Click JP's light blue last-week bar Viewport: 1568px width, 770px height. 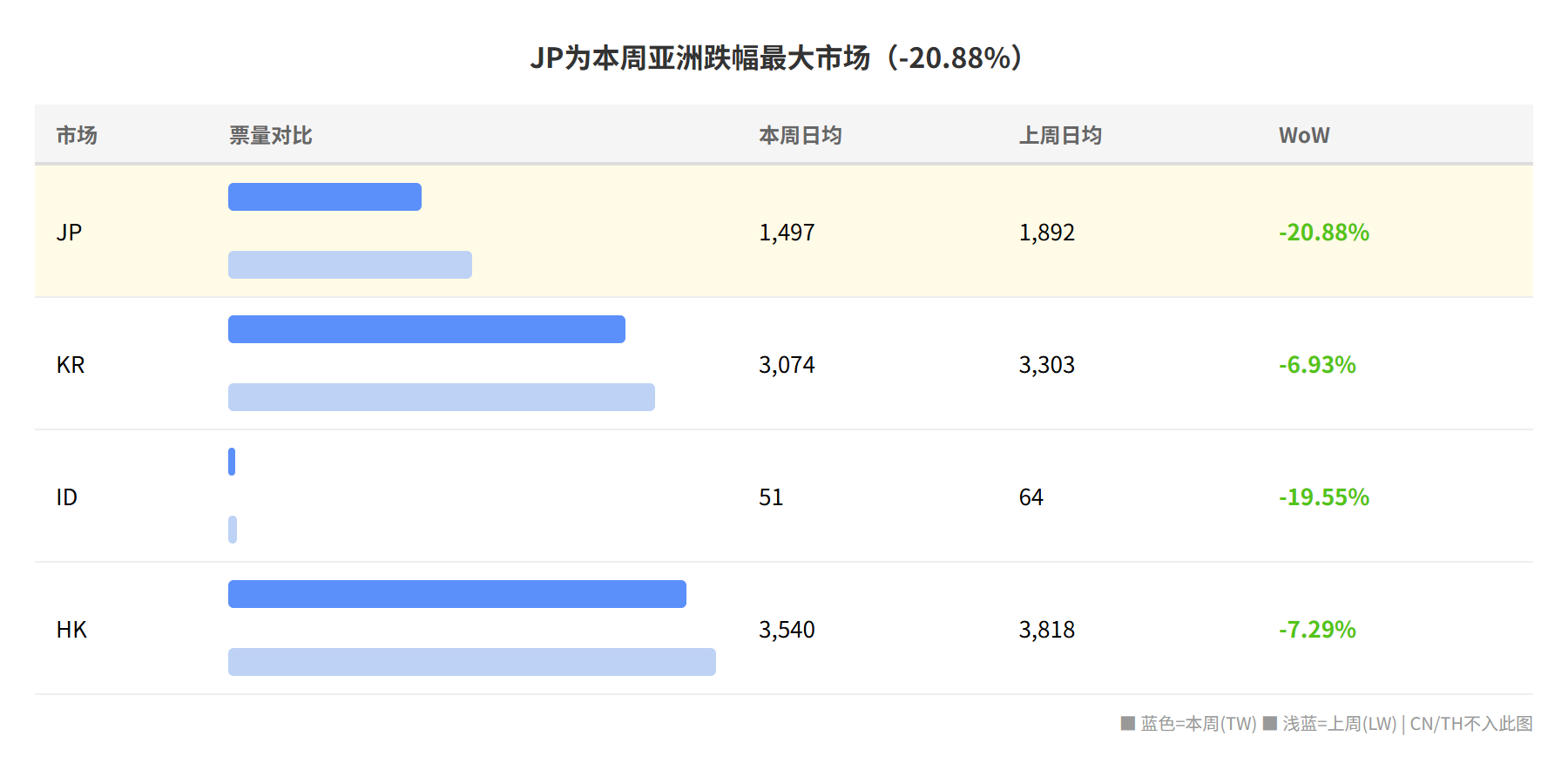tap(350, 265)
